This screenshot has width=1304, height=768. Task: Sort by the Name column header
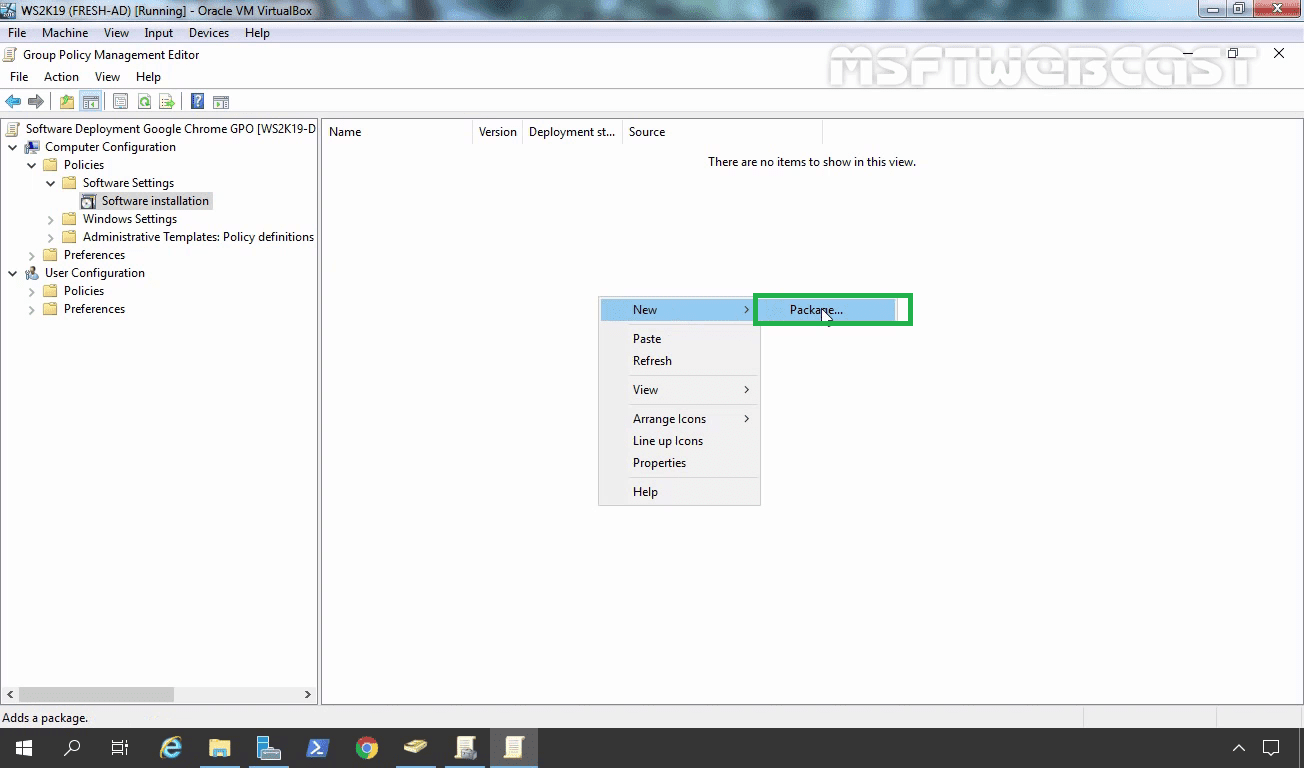point(397,132)
